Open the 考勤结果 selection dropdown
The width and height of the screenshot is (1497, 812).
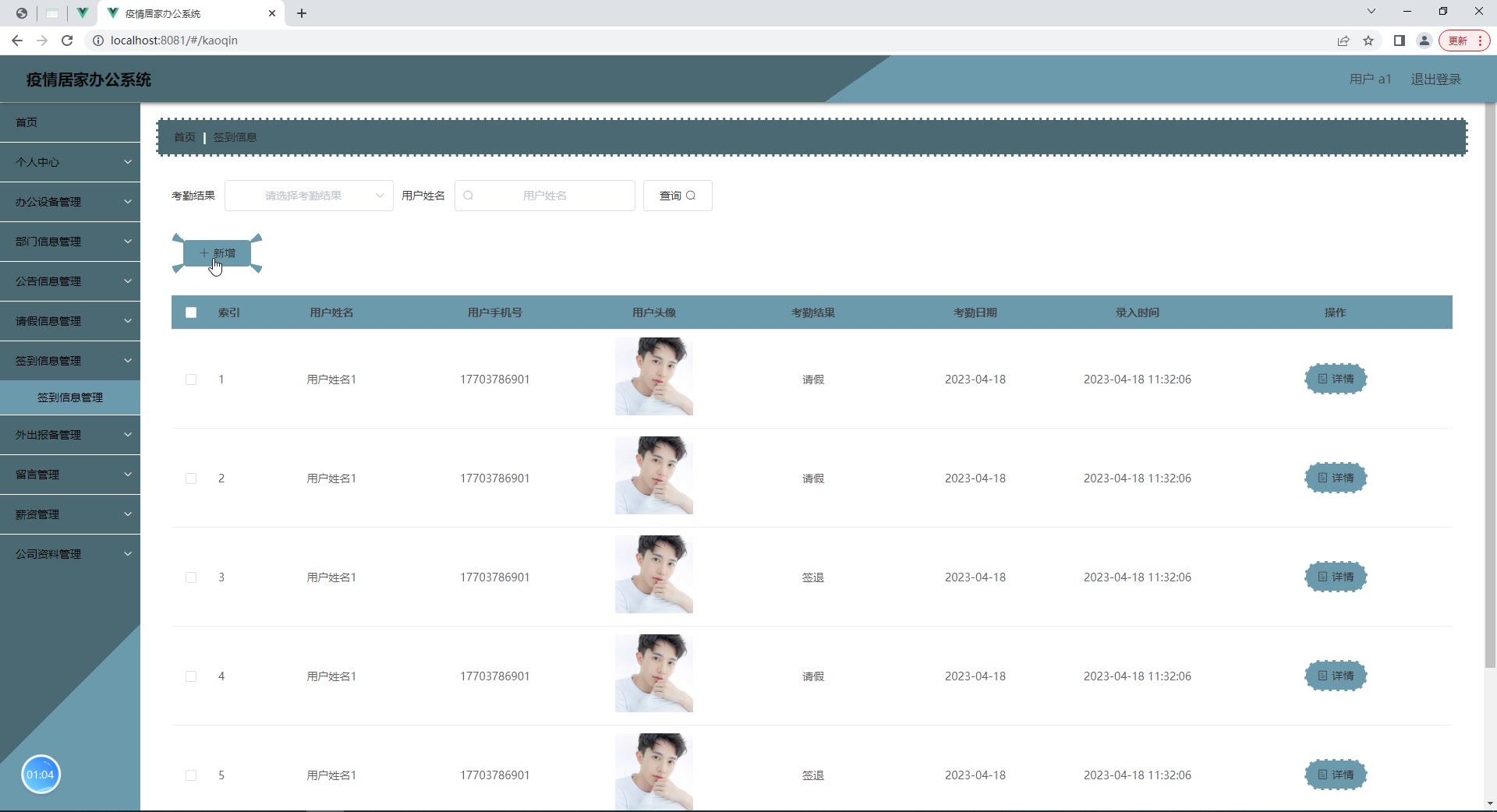(309, 196)
